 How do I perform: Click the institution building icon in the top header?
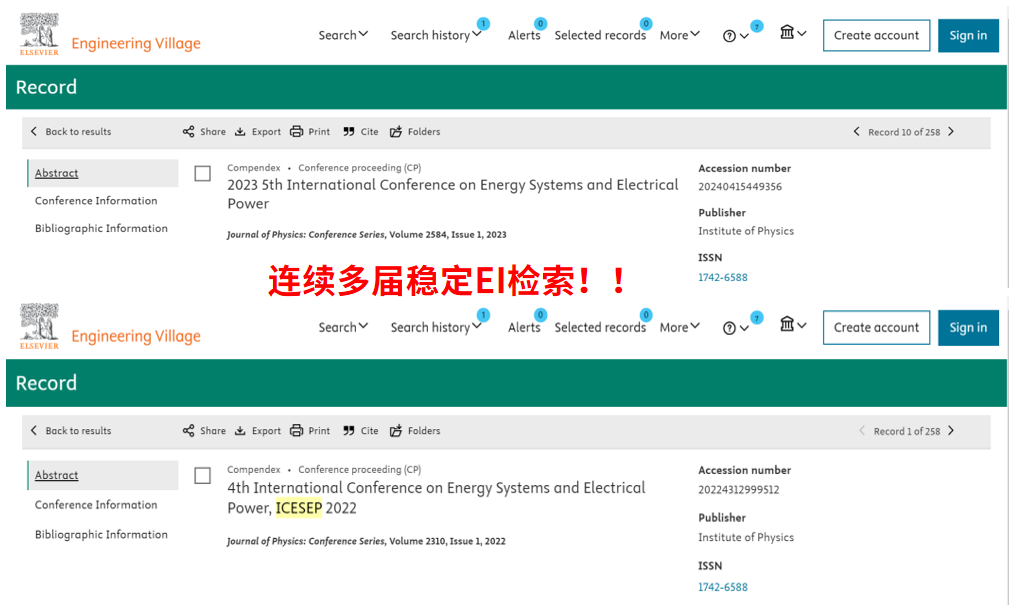point(787,32)
